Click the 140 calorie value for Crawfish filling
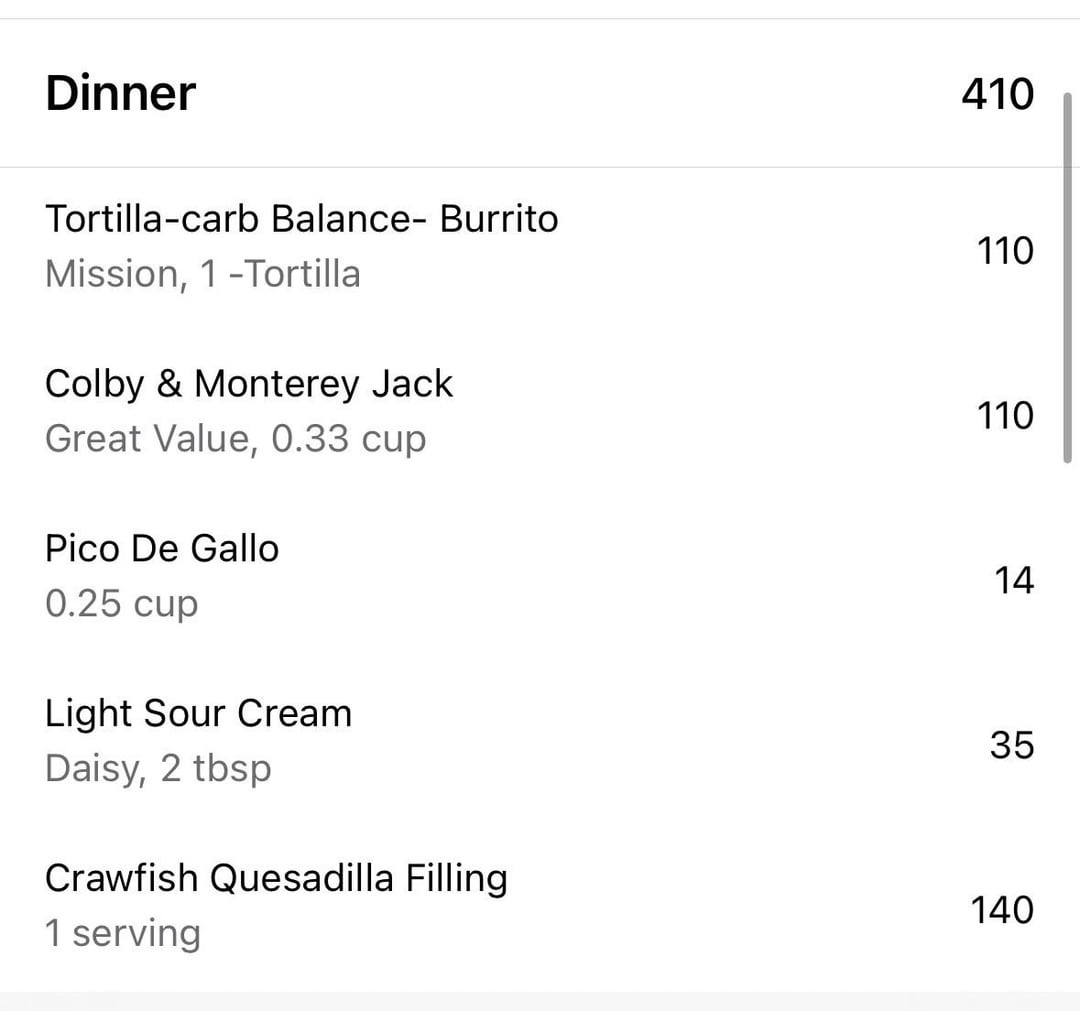Viewport: 1080px width, 1011px height. (x=1002, y=910)
